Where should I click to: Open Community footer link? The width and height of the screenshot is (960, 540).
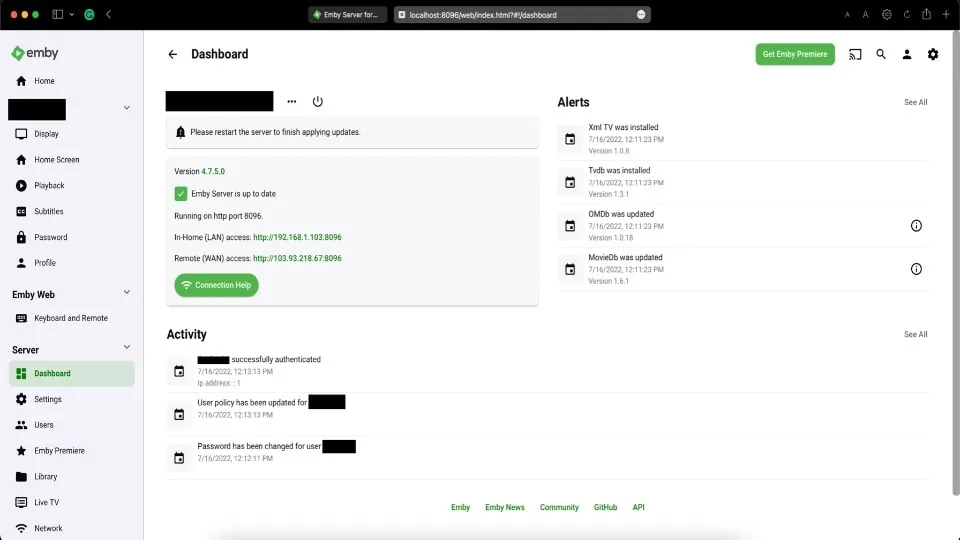pyautogui.click(x=559, y=508)
